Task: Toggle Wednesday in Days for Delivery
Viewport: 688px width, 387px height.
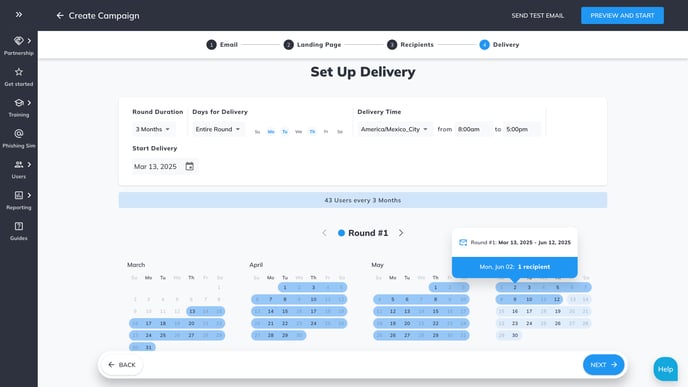Action: coord(298,132)
